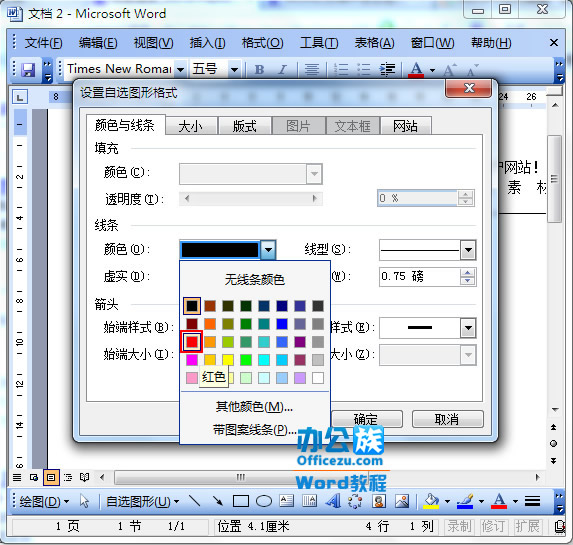Toggle Italic formatting button
Viewport: 573px width, 545px height.
pyautogui.click(x=282, y=69)
